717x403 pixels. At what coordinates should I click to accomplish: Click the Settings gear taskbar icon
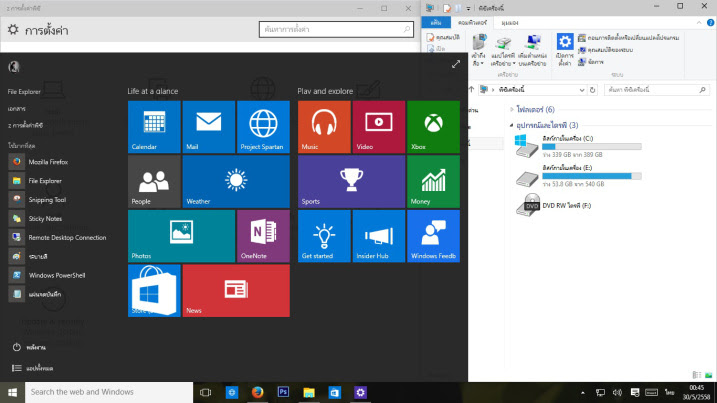[360, 392]
